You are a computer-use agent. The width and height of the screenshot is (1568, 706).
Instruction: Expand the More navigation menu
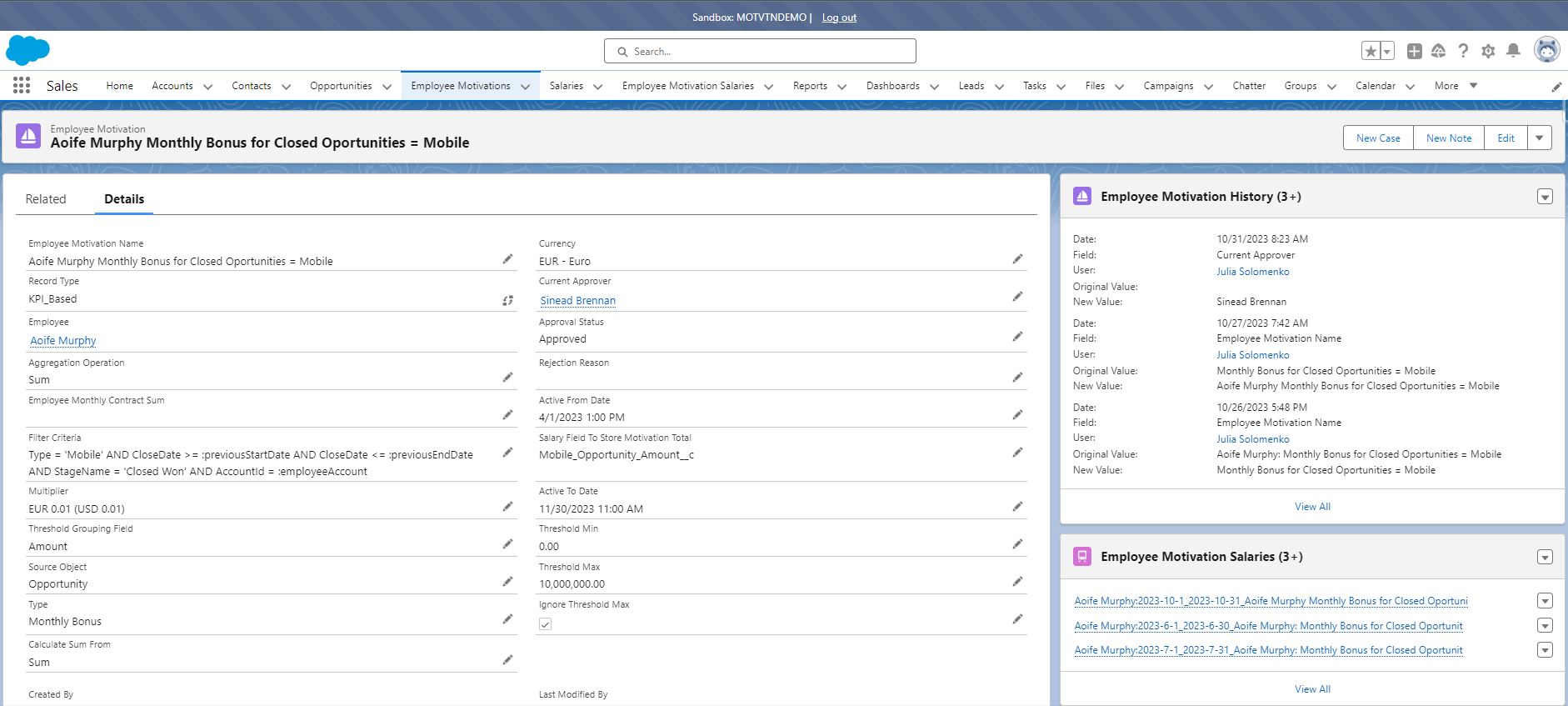click(x=1456, y=86)
